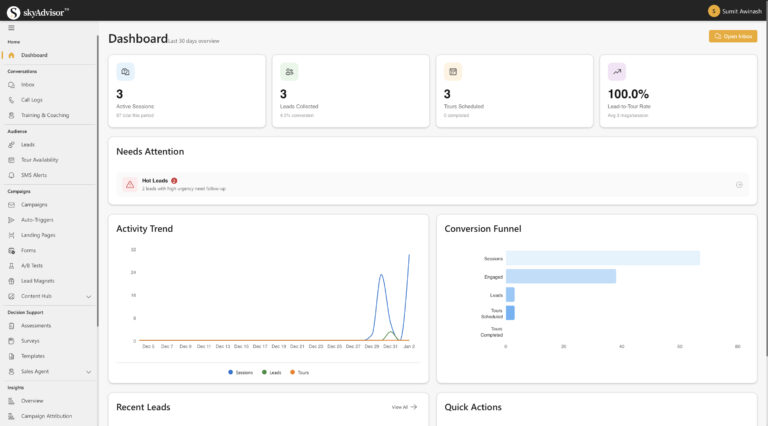Click the Sumit Awinash user avatar

pyautogui.click(x=713, y=10)
